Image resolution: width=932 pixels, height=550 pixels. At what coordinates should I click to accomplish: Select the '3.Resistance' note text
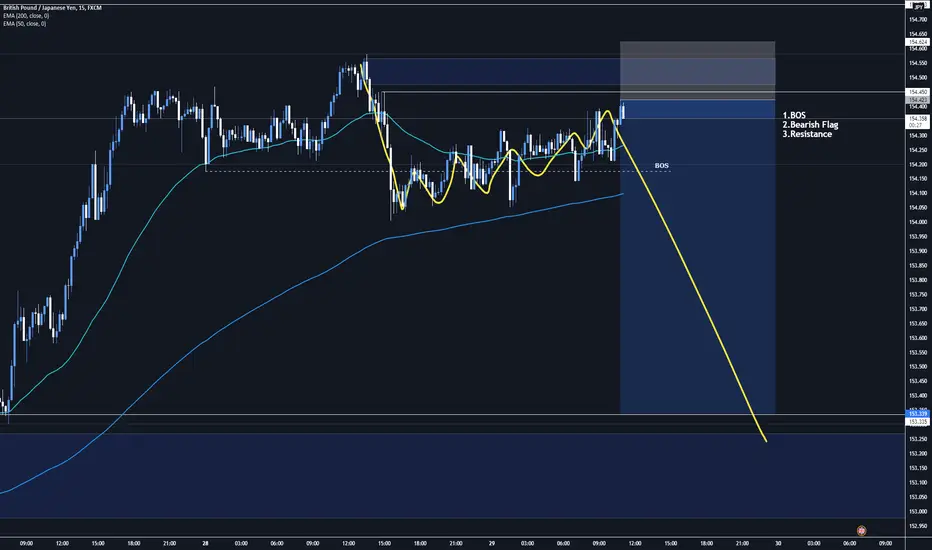click(x=807, y=134)
